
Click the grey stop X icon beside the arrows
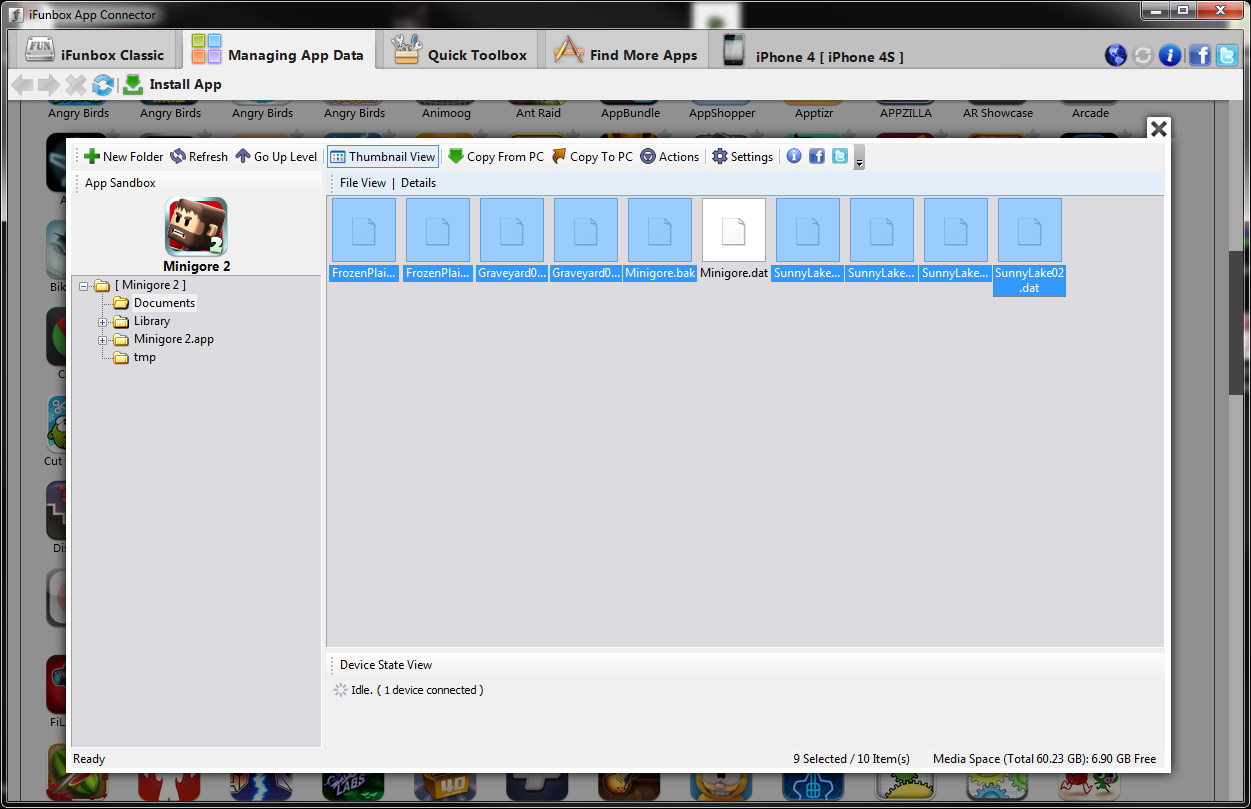click(x=76, y=85)
